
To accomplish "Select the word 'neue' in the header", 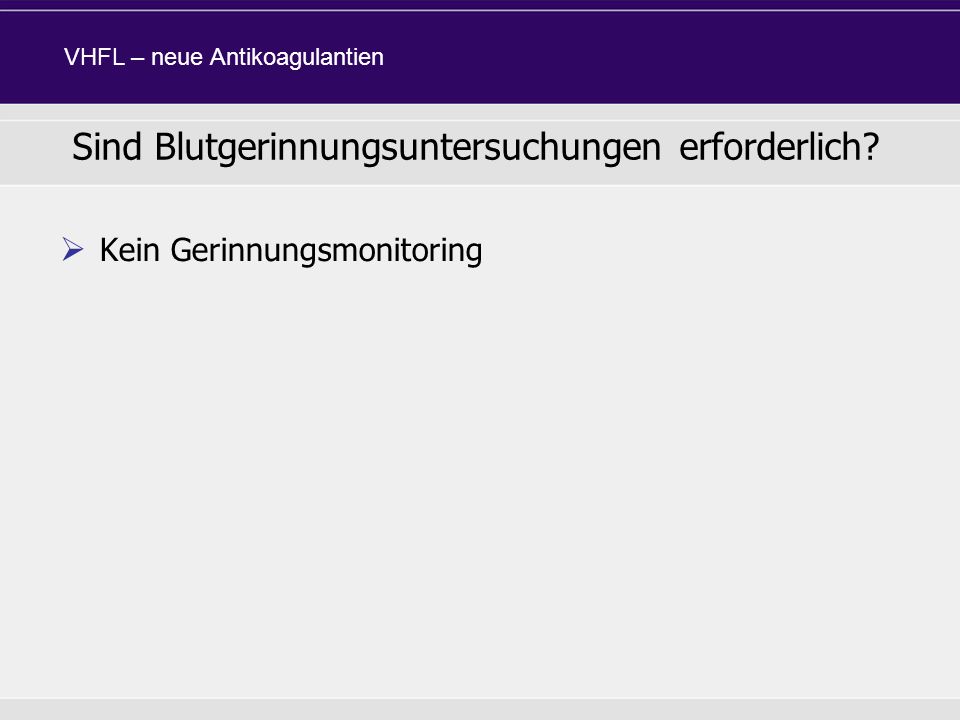I will [x=176, y=58].
